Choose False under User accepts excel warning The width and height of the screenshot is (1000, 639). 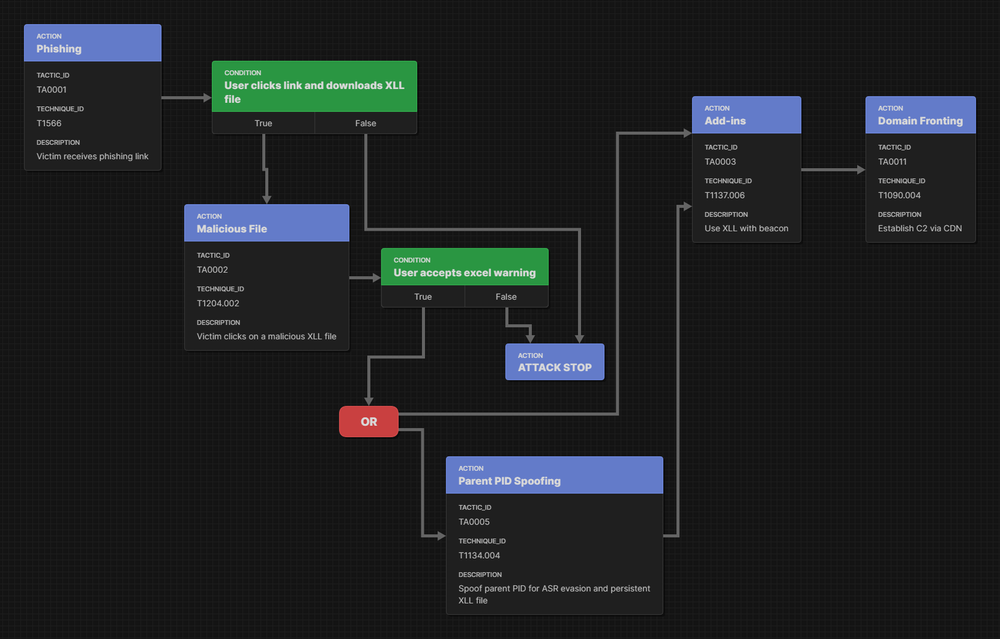[506, 297]
